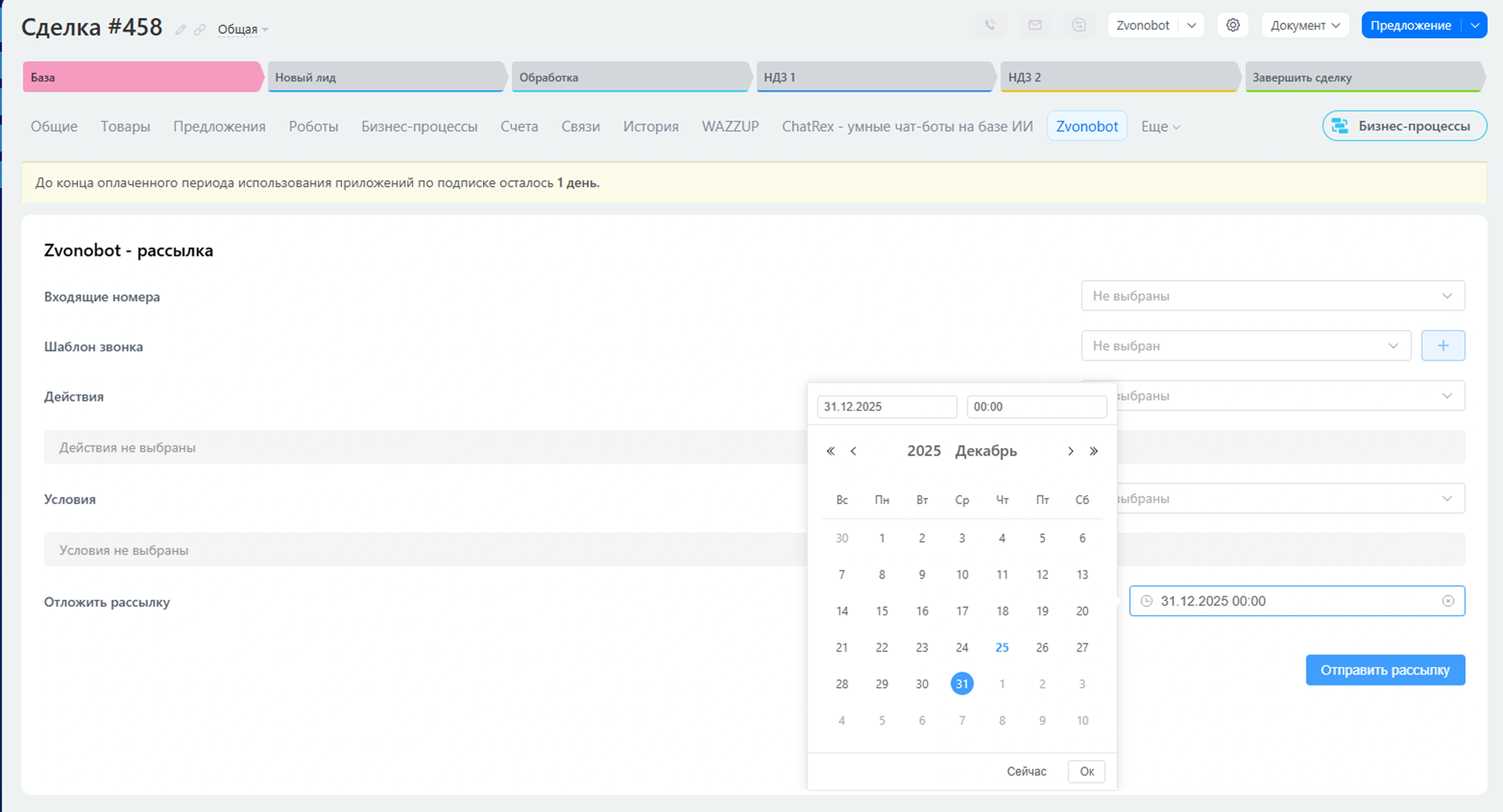Go to previous month in calendar

coord(853,451)
